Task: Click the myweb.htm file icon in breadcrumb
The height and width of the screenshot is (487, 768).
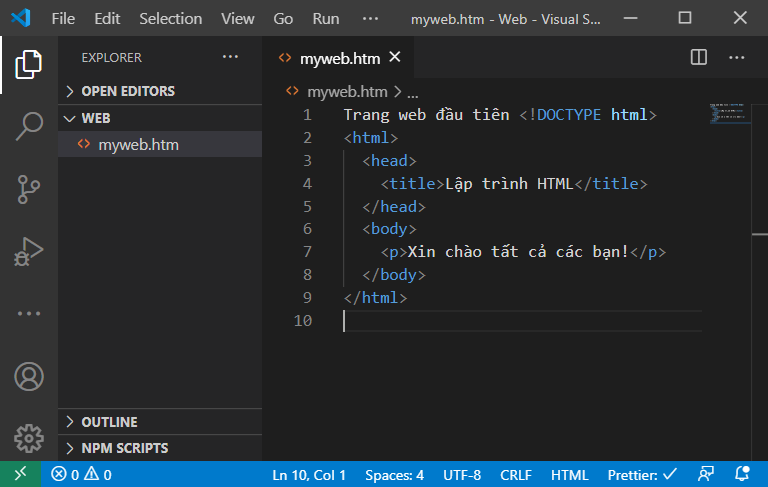Action: click(x=292, y=91)
